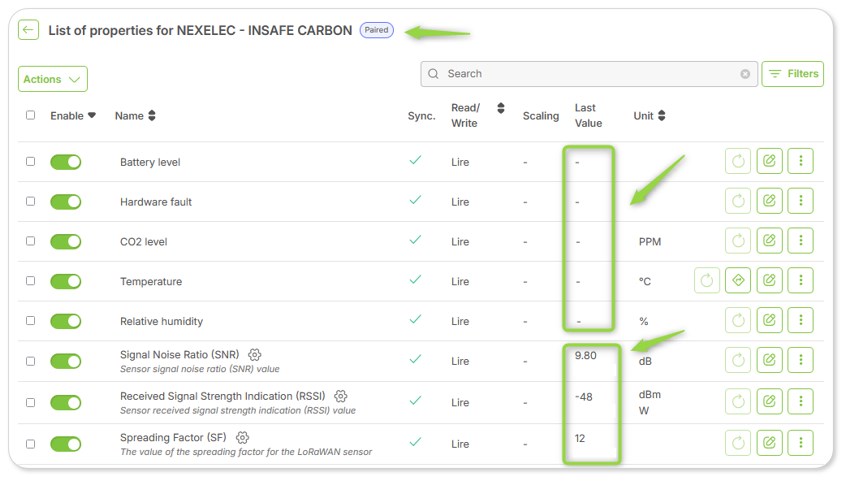
Task: Click the gear icon beside Spreading Factor (SF)
Action: [243, 437]
